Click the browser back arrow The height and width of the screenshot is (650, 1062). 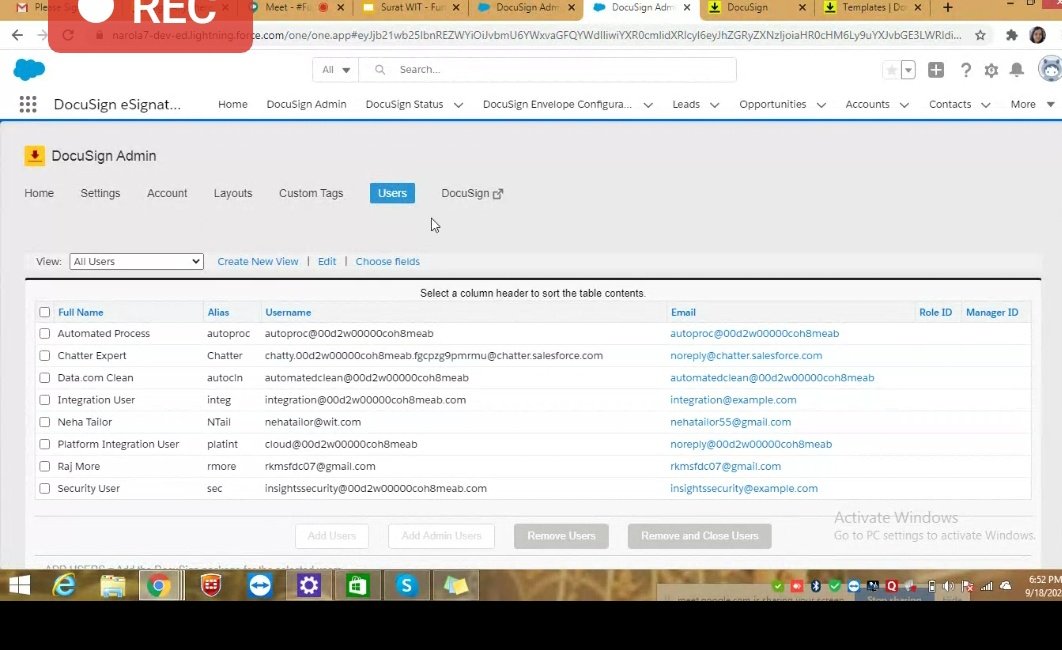[x=18, y=35]
